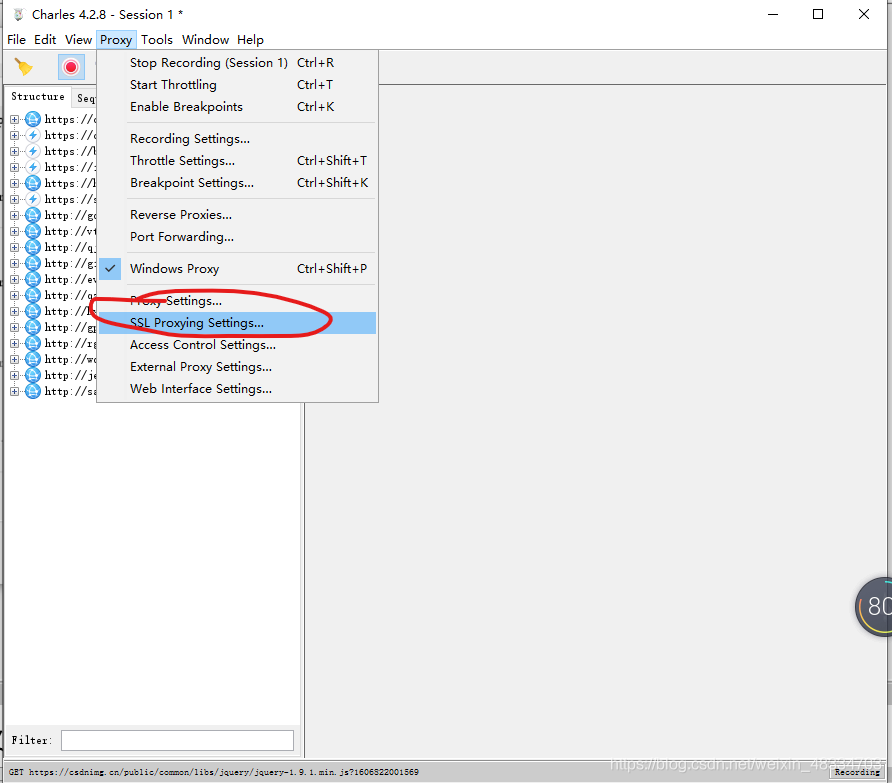Maximize the Charles window
Screen dimensions: 892x783
pyautogui.click(x=818, y=14)
